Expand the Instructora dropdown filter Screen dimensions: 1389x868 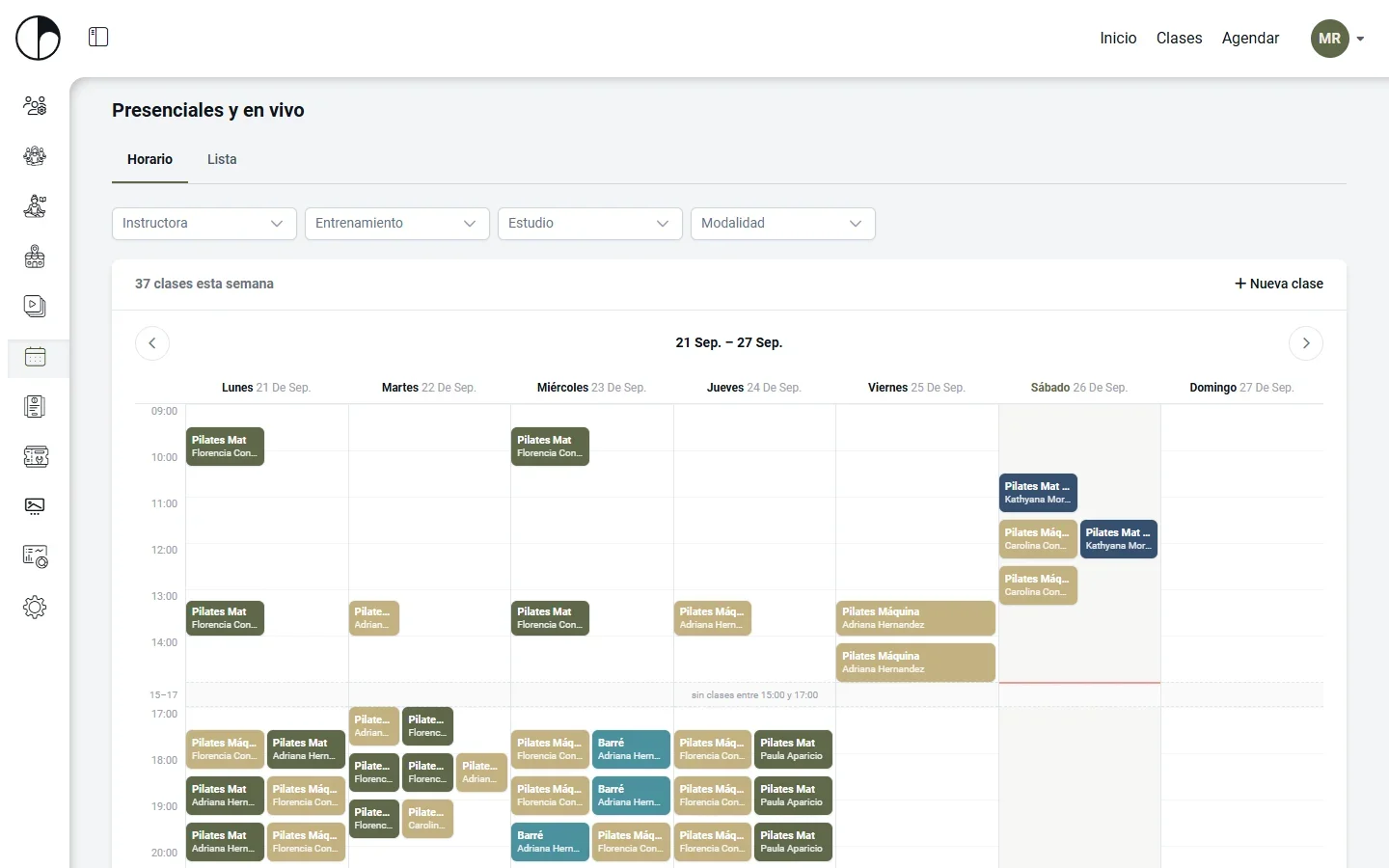204,224
